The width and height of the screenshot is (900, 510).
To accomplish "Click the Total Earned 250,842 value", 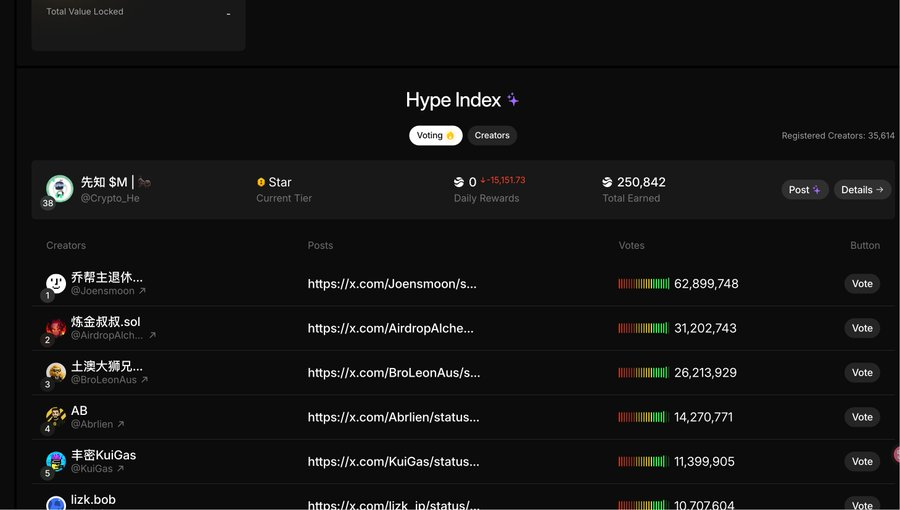I will (x=641, y=182).
